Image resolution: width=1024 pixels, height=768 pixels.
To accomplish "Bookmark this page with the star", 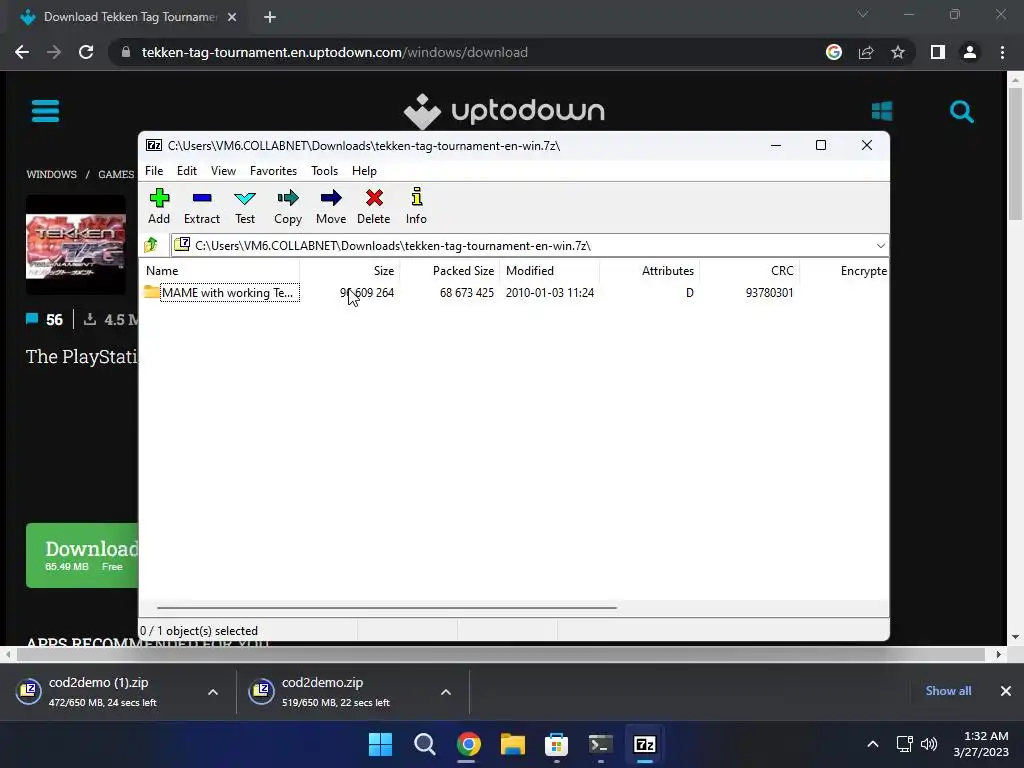I will (x=898, y=52).
